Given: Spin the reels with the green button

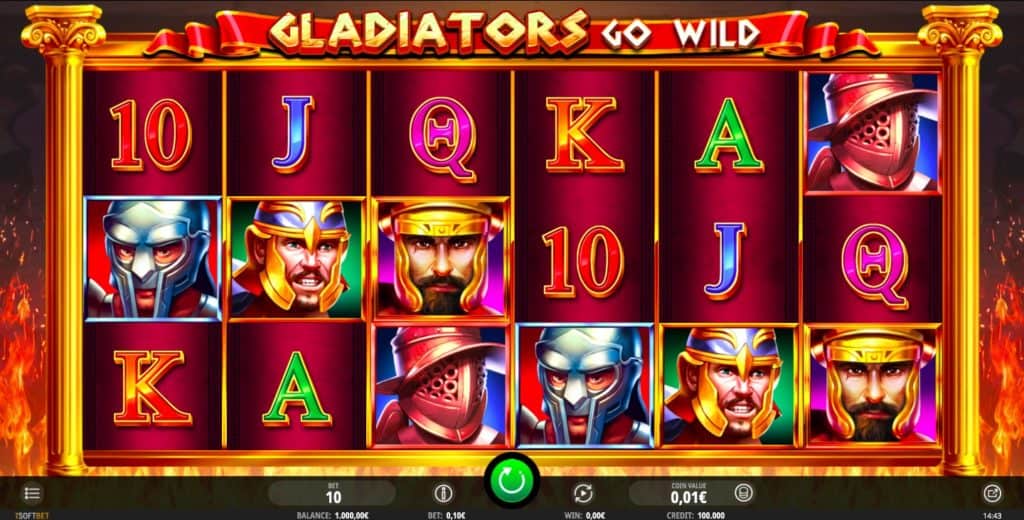Looking at the screenshot, I should pyautogui.click(x=511, y=481).
